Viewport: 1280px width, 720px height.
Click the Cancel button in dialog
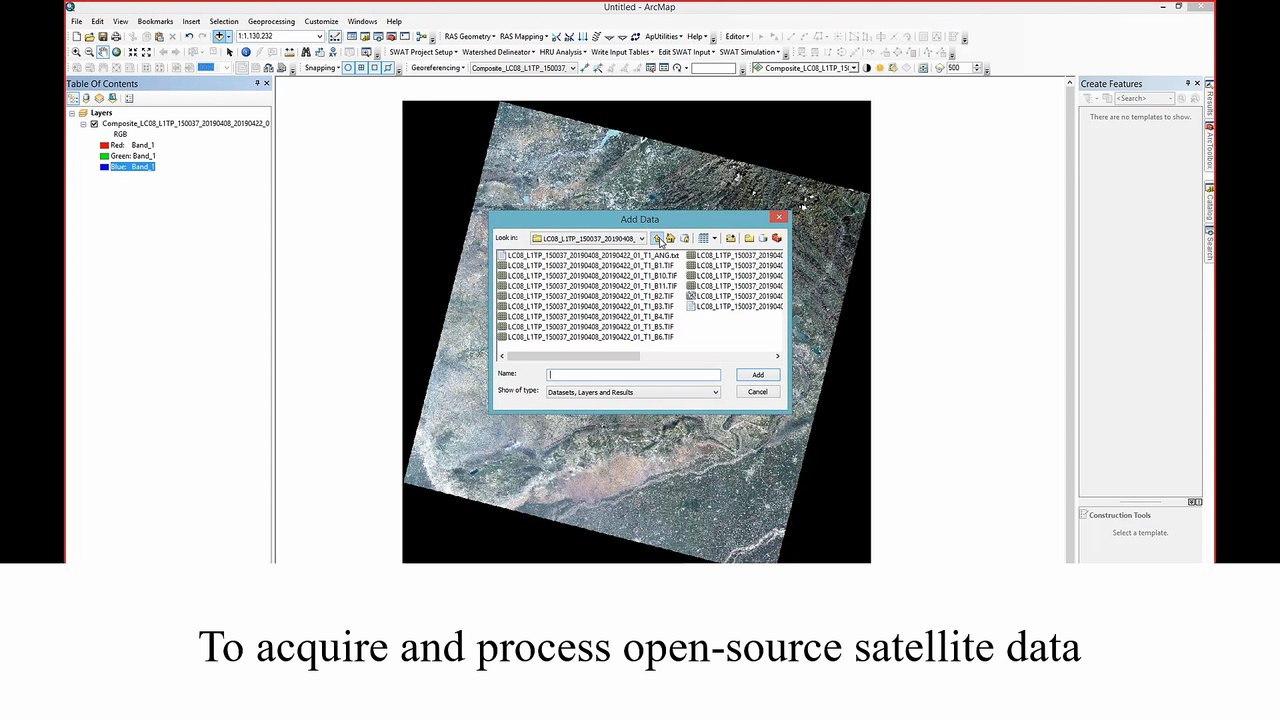point(758,392)
